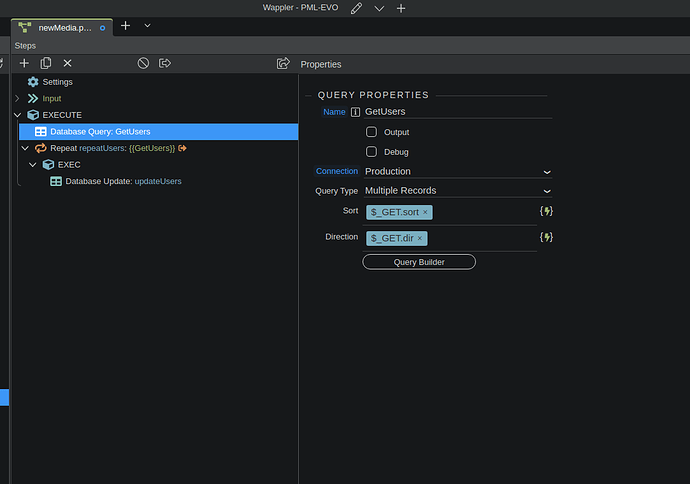Disable the selected step via circle-slash icon
This screenshot has height=484, width=690.
143,63
